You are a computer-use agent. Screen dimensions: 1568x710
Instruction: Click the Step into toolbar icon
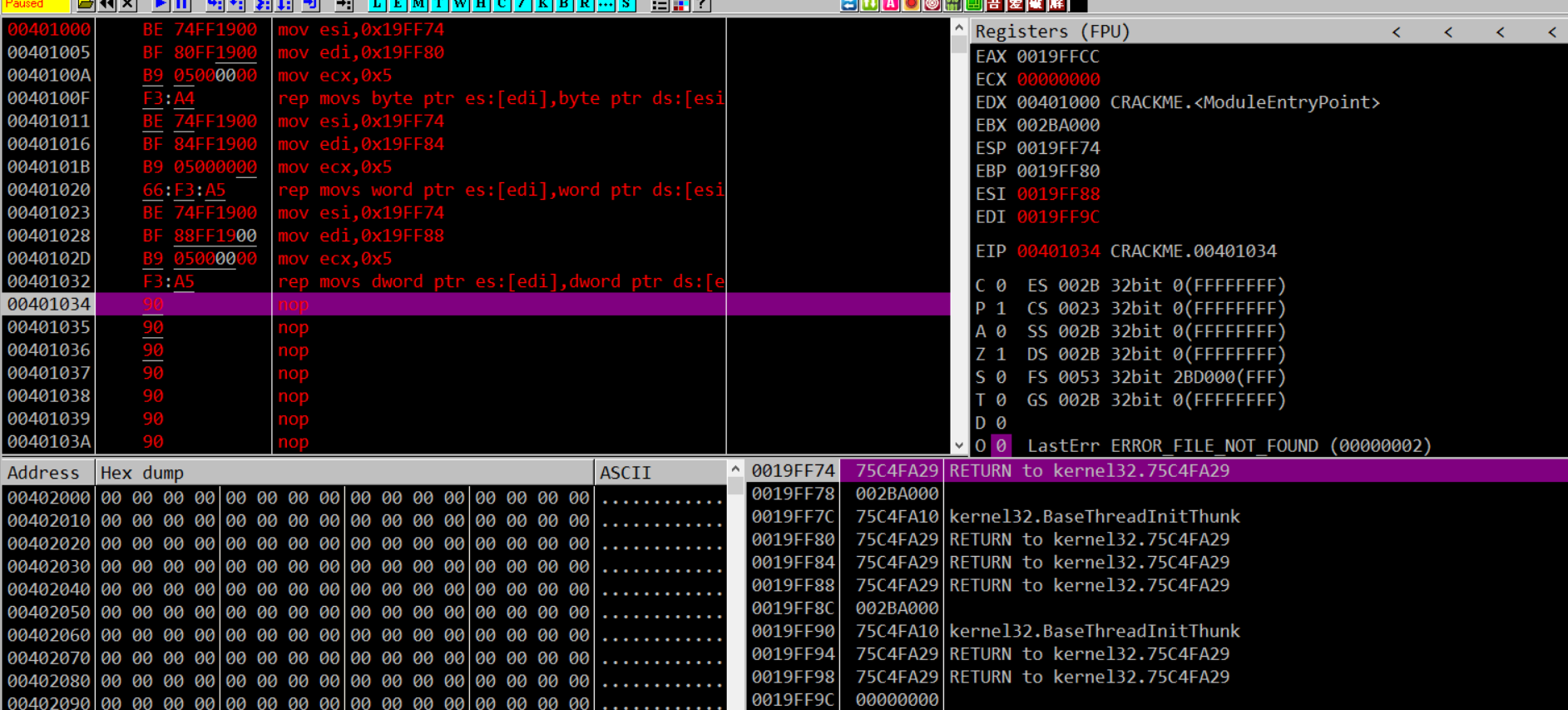215,4
